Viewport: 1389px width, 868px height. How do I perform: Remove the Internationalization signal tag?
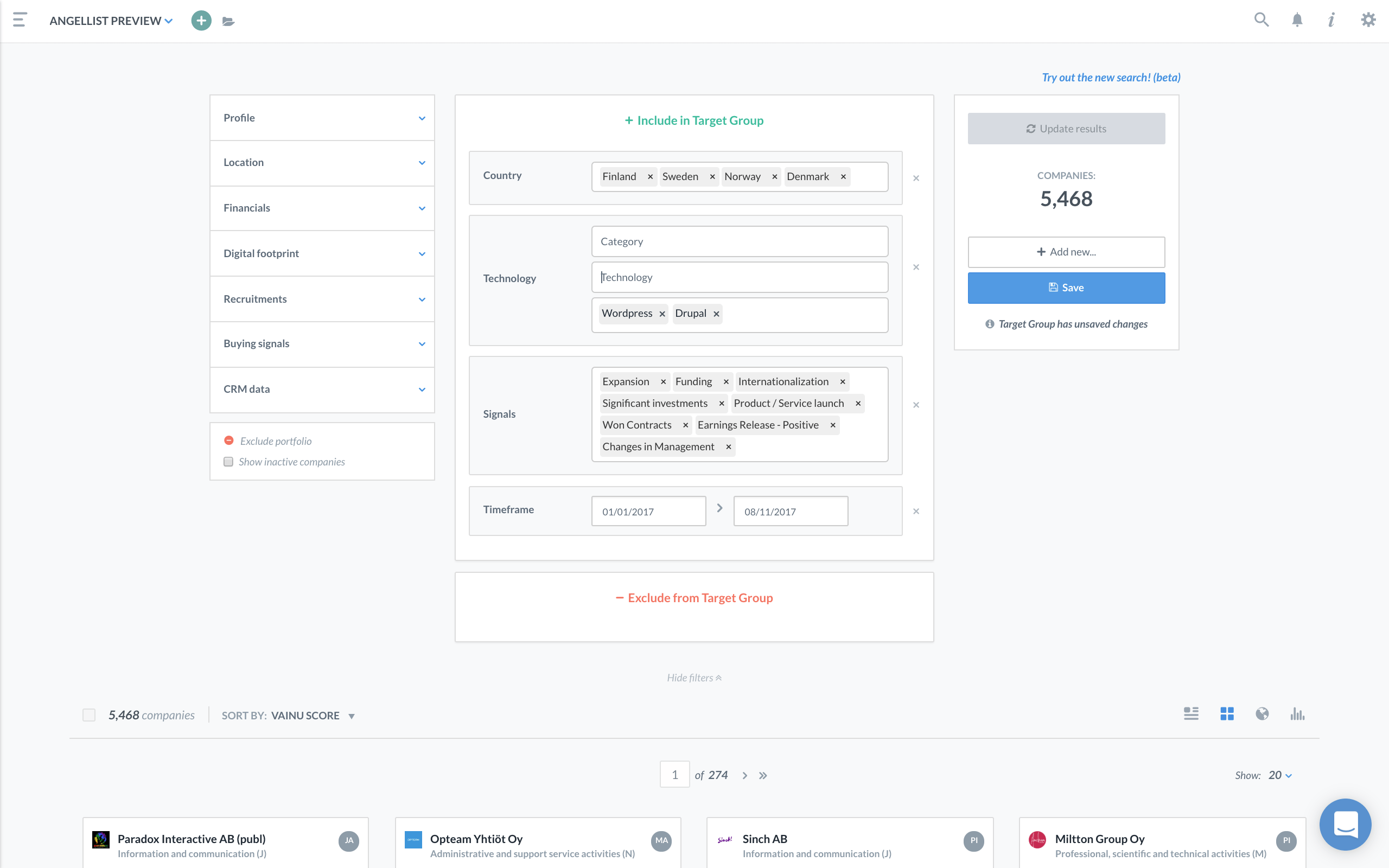pyautogui.click(x=843, y=382)
